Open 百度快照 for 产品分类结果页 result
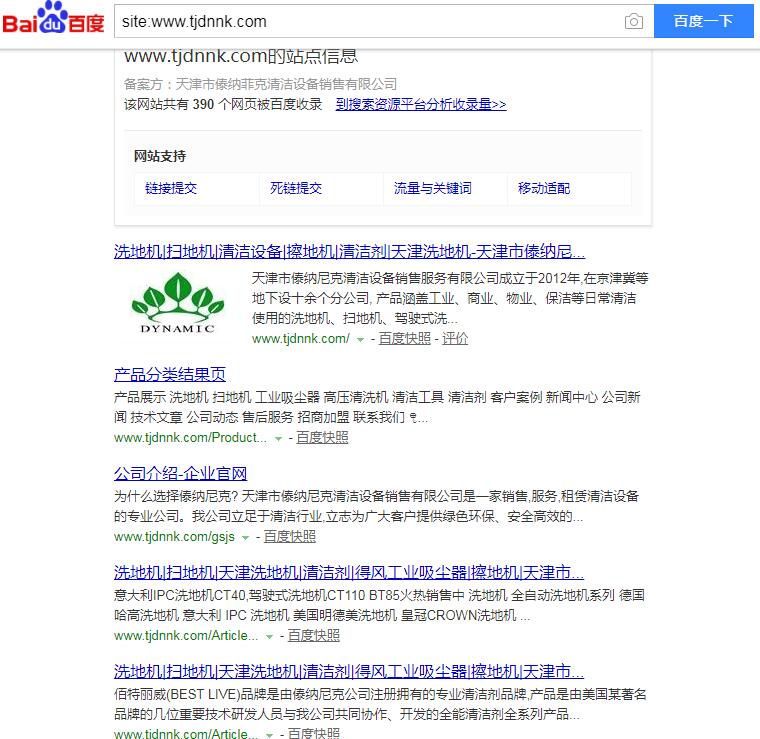Screen dimensions: 760x739 pos(322,438)
